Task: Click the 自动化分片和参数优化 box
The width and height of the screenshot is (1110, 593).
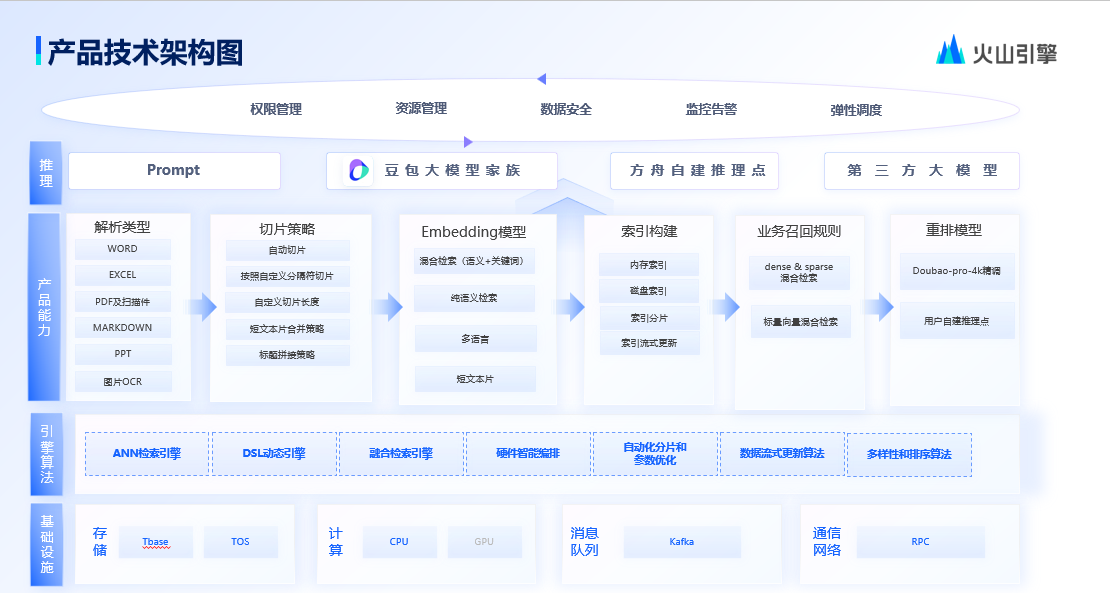Action: (655, 454)
